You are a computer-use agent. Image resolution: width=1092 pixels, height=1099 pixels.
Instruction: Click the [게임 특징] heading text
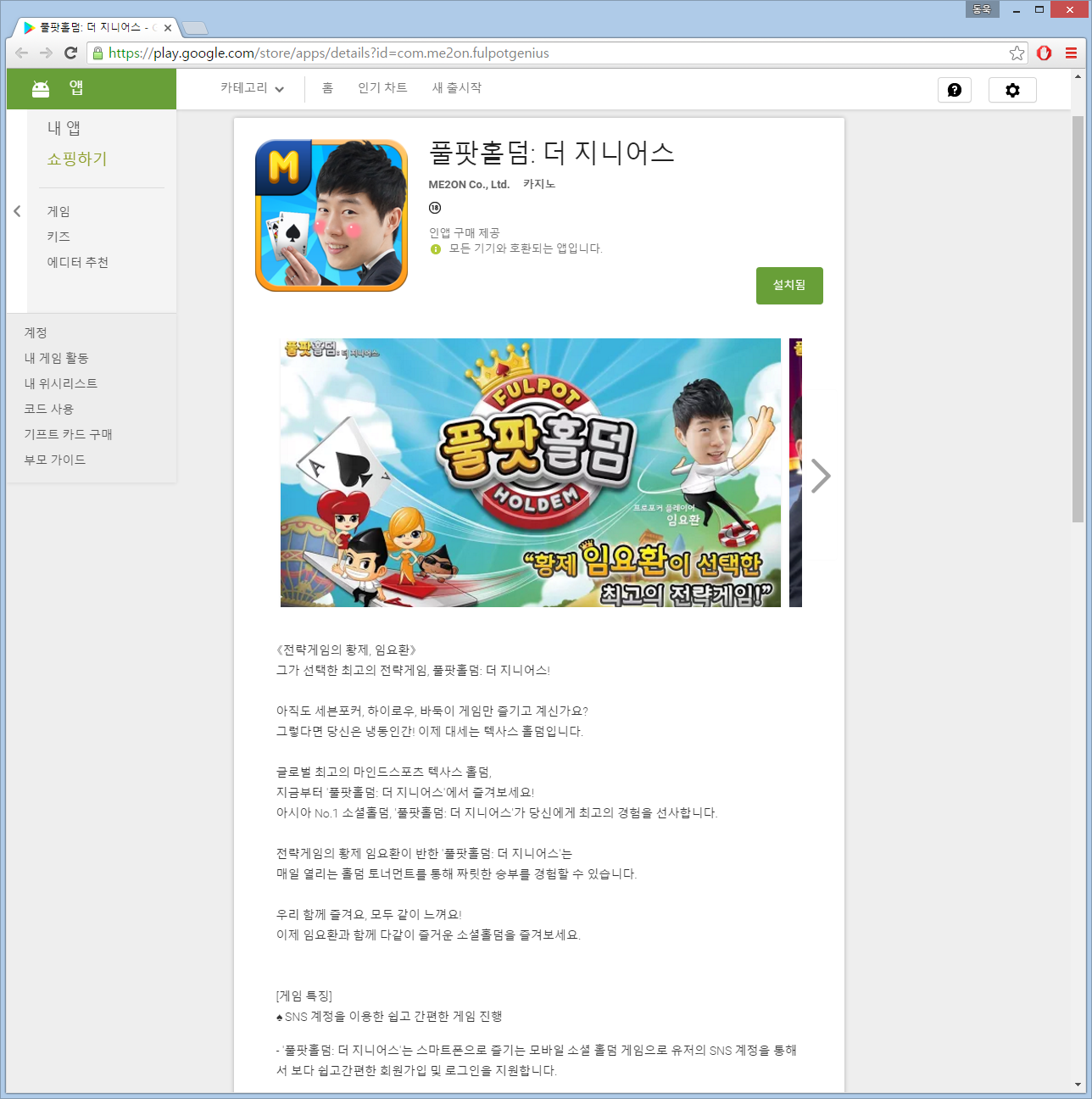click(304, 996)
